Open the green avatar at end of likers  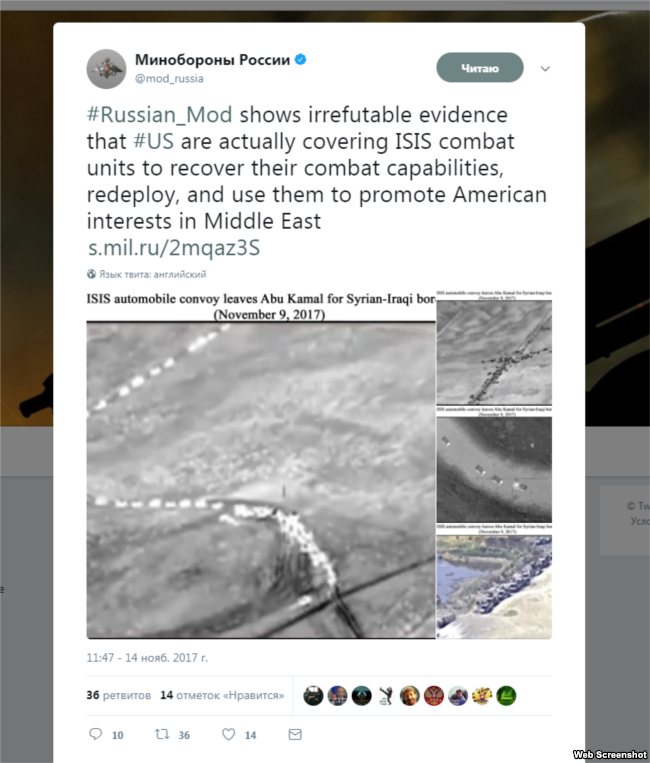(506, 696)
